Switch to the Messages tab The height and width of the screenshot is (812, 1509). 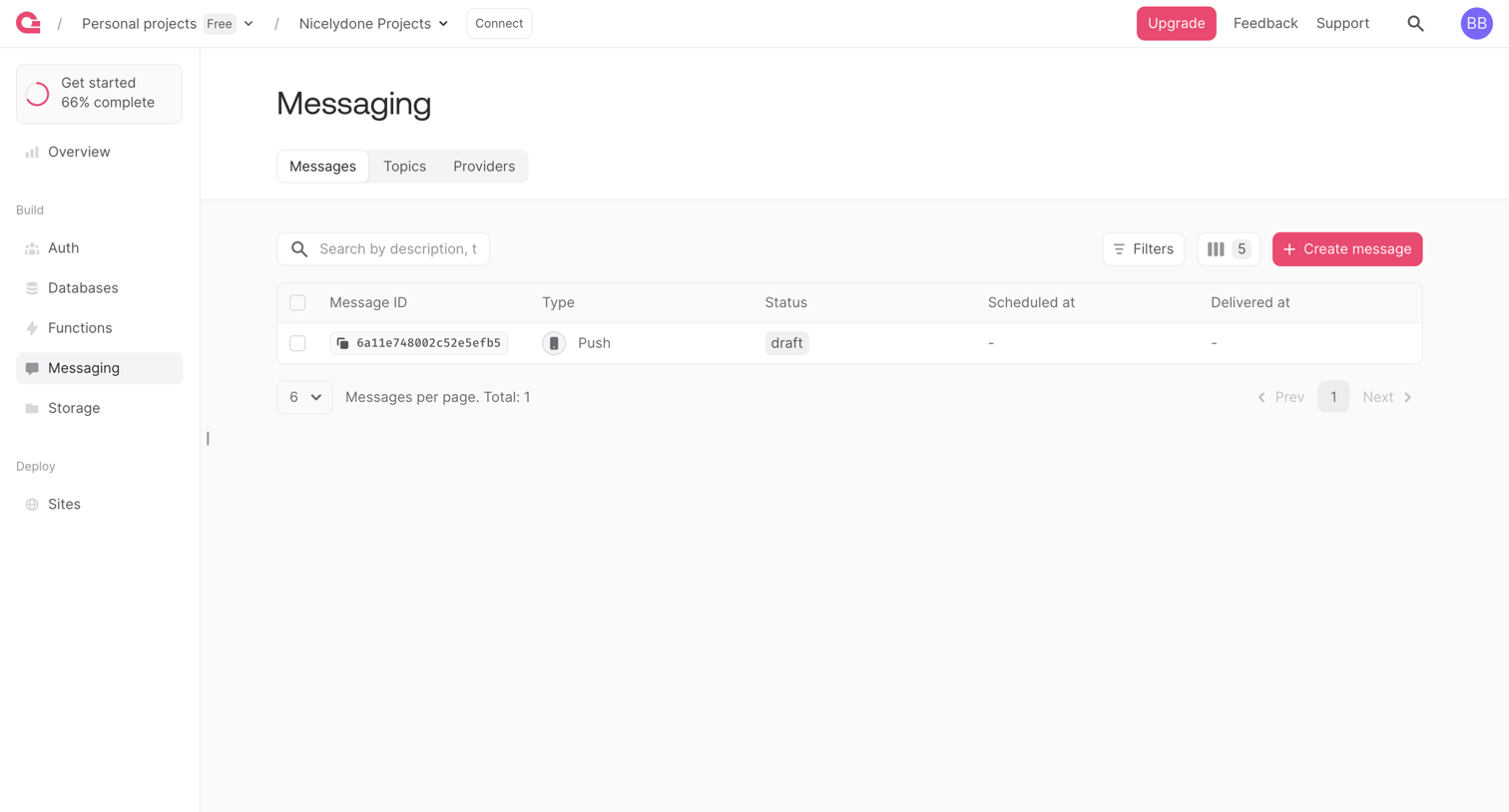[x=322, y=167]
